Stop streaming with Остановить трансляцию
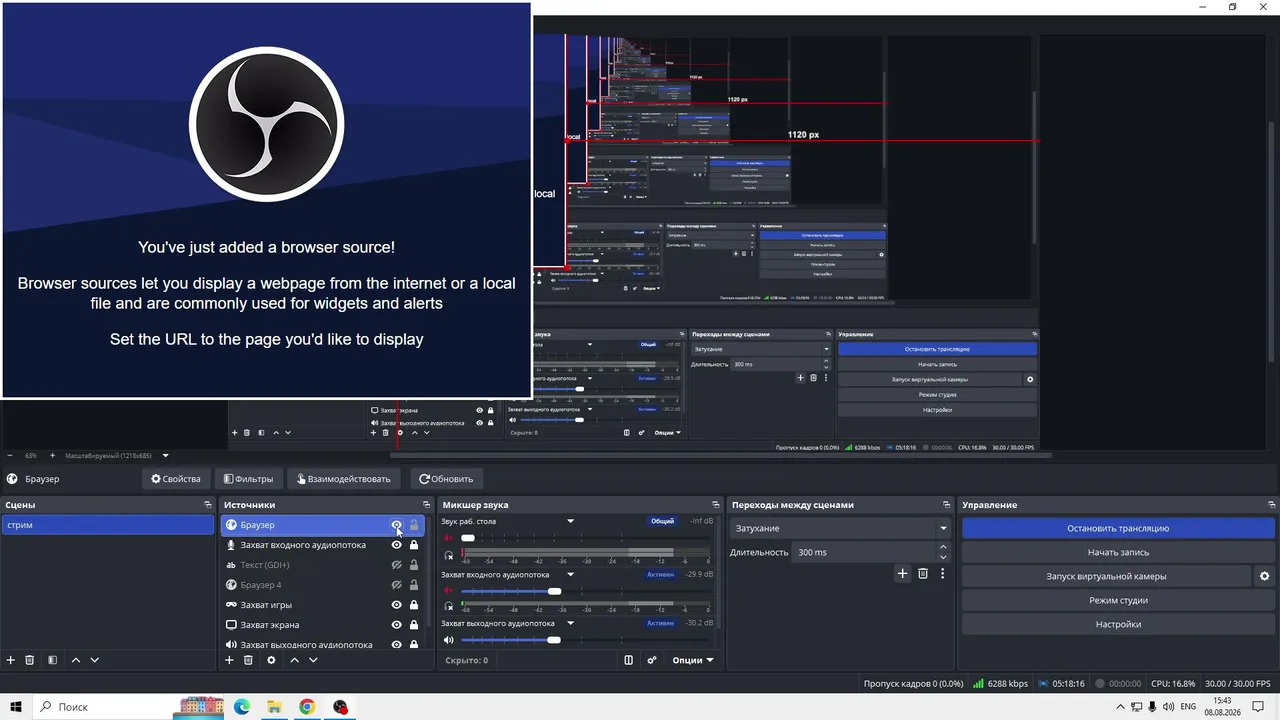The height and width of the screenshot is (720, 1280). pos(1118,528)
